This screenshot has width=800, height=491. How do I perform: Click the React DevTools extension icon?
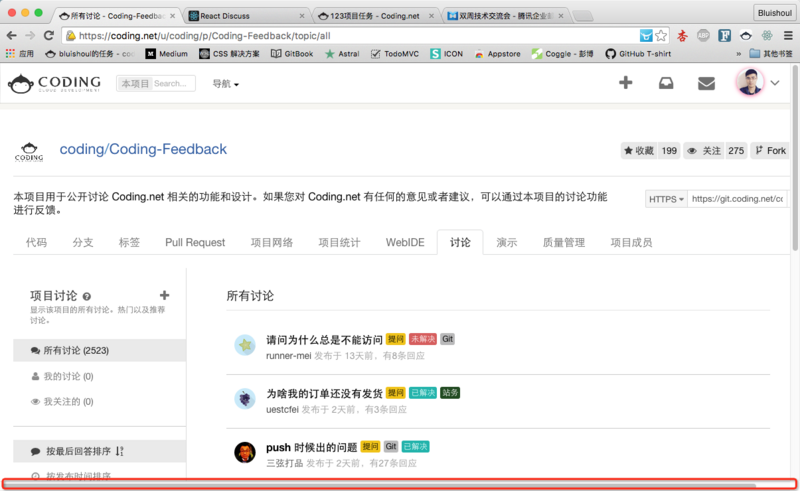click(767, 36)
